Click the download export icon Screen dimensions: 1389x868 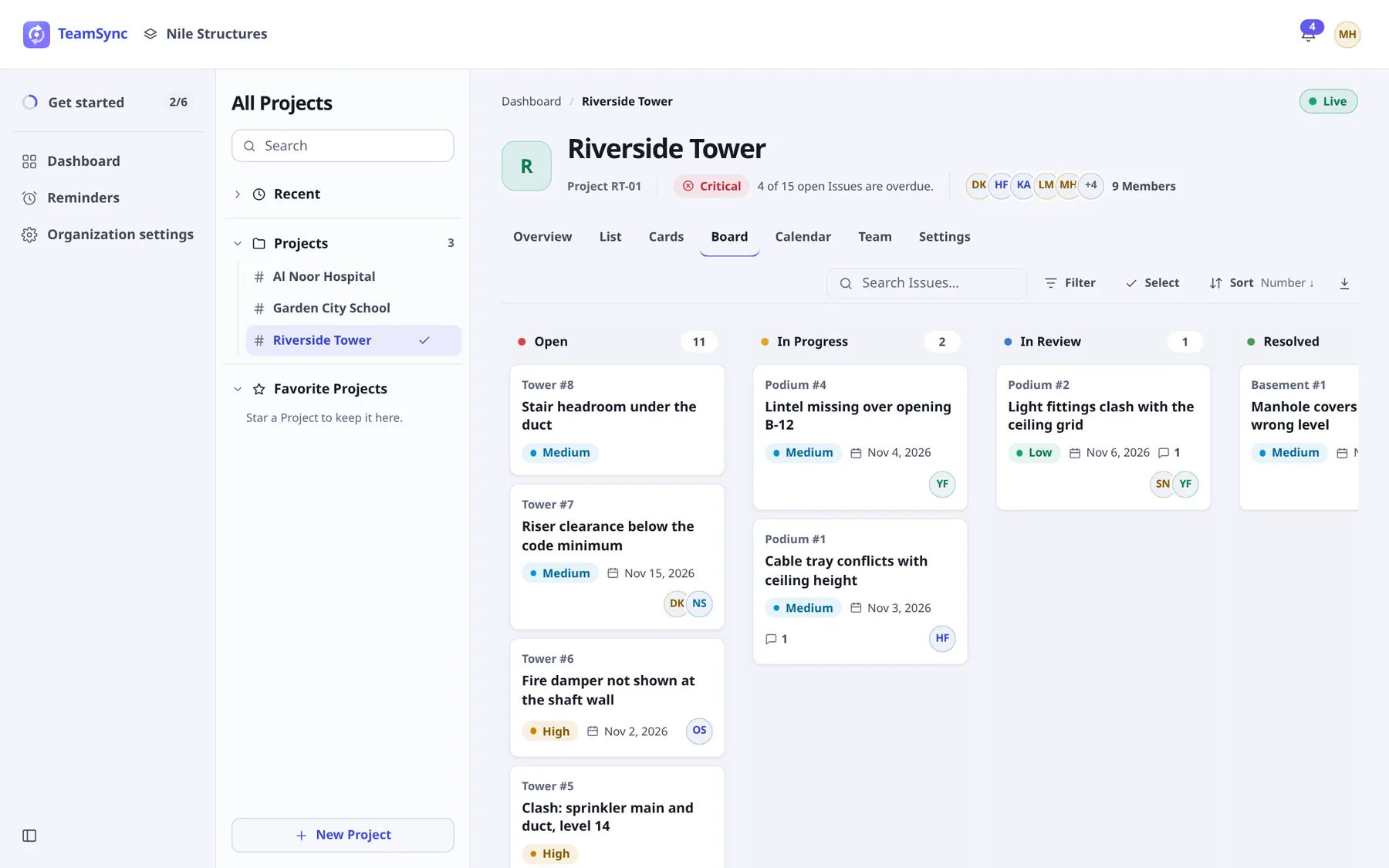point(1344,283)
